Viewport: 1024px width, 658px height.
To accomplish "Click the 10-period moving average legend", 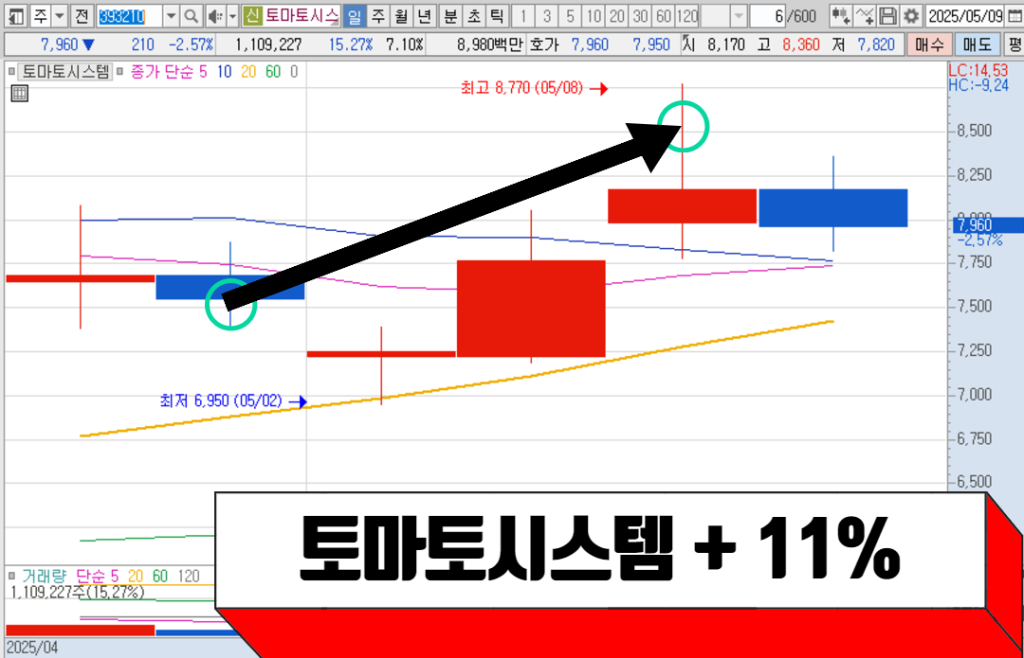I will pos(223,72).
